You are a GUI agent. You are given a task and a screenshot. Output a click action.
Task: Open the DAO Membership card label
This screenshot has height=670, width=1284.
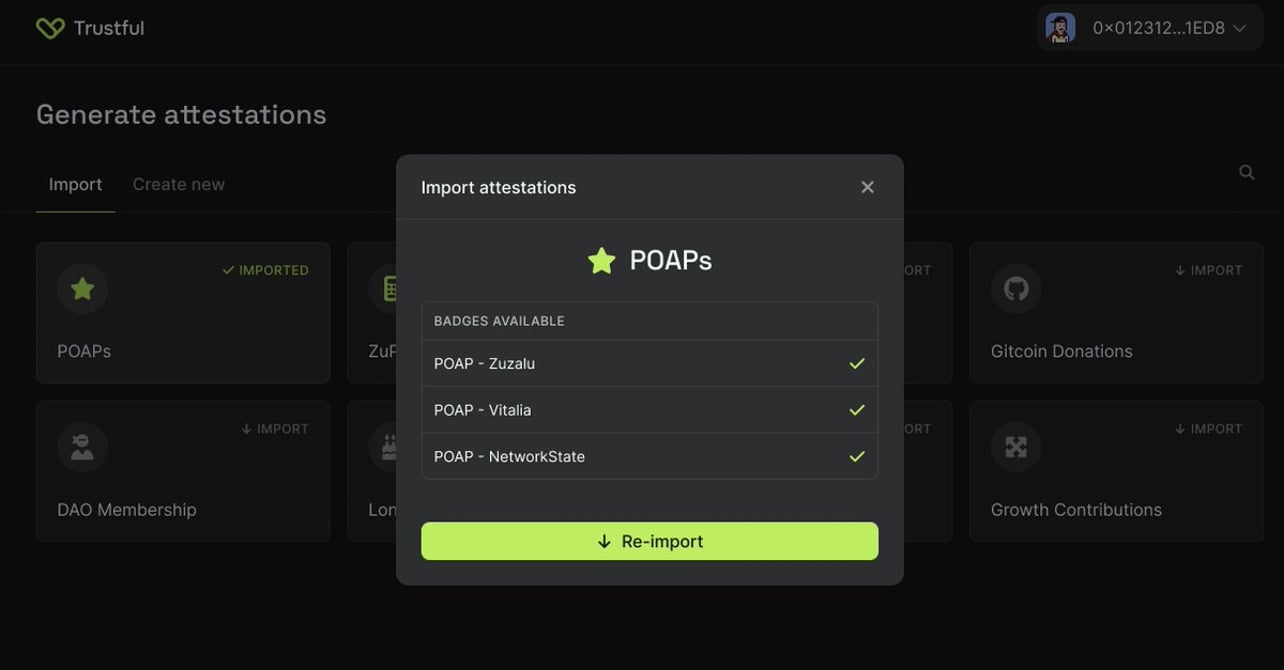tap(127, 510)
